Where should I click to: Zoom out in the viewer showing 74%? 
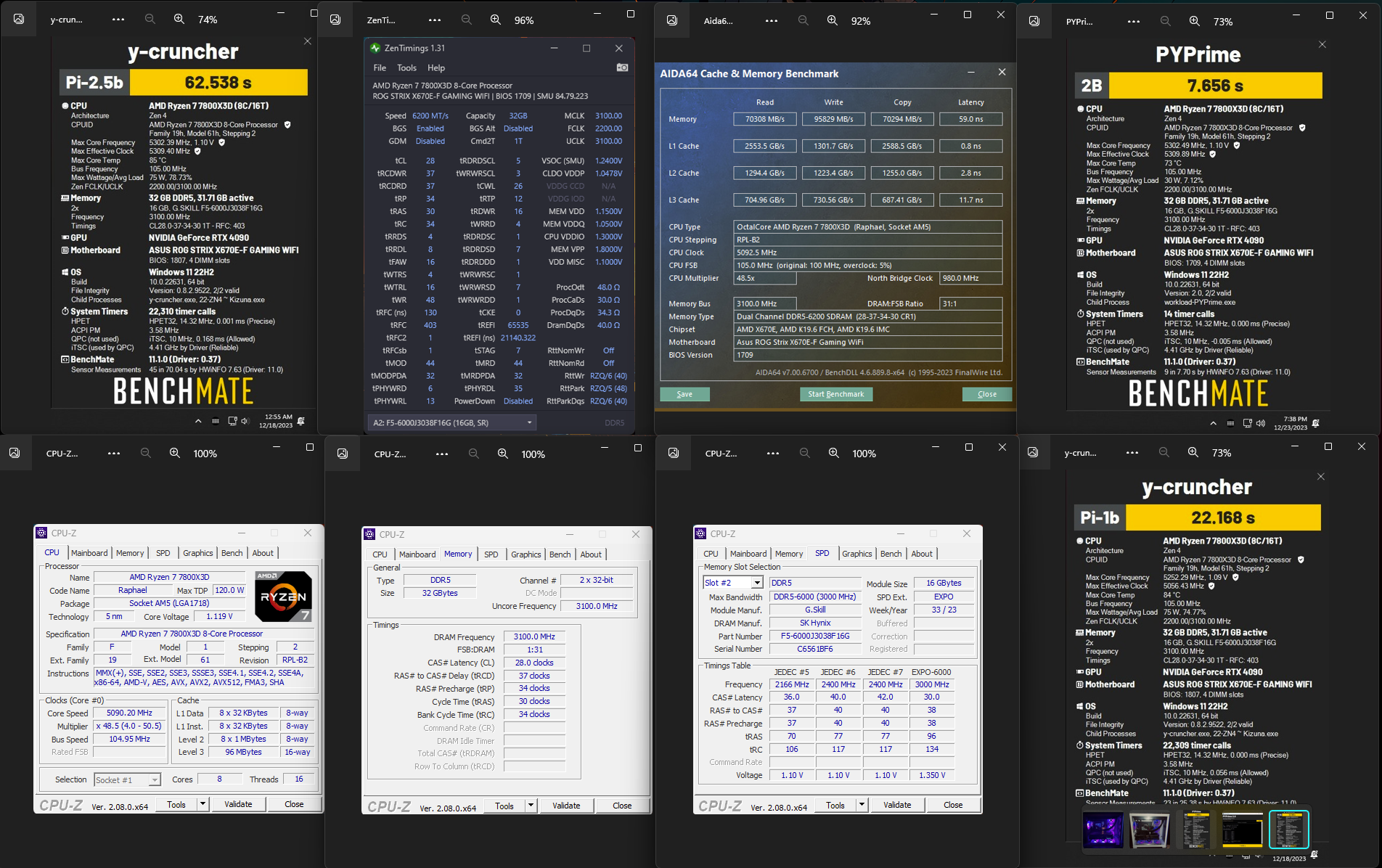[x=150, y=20]
